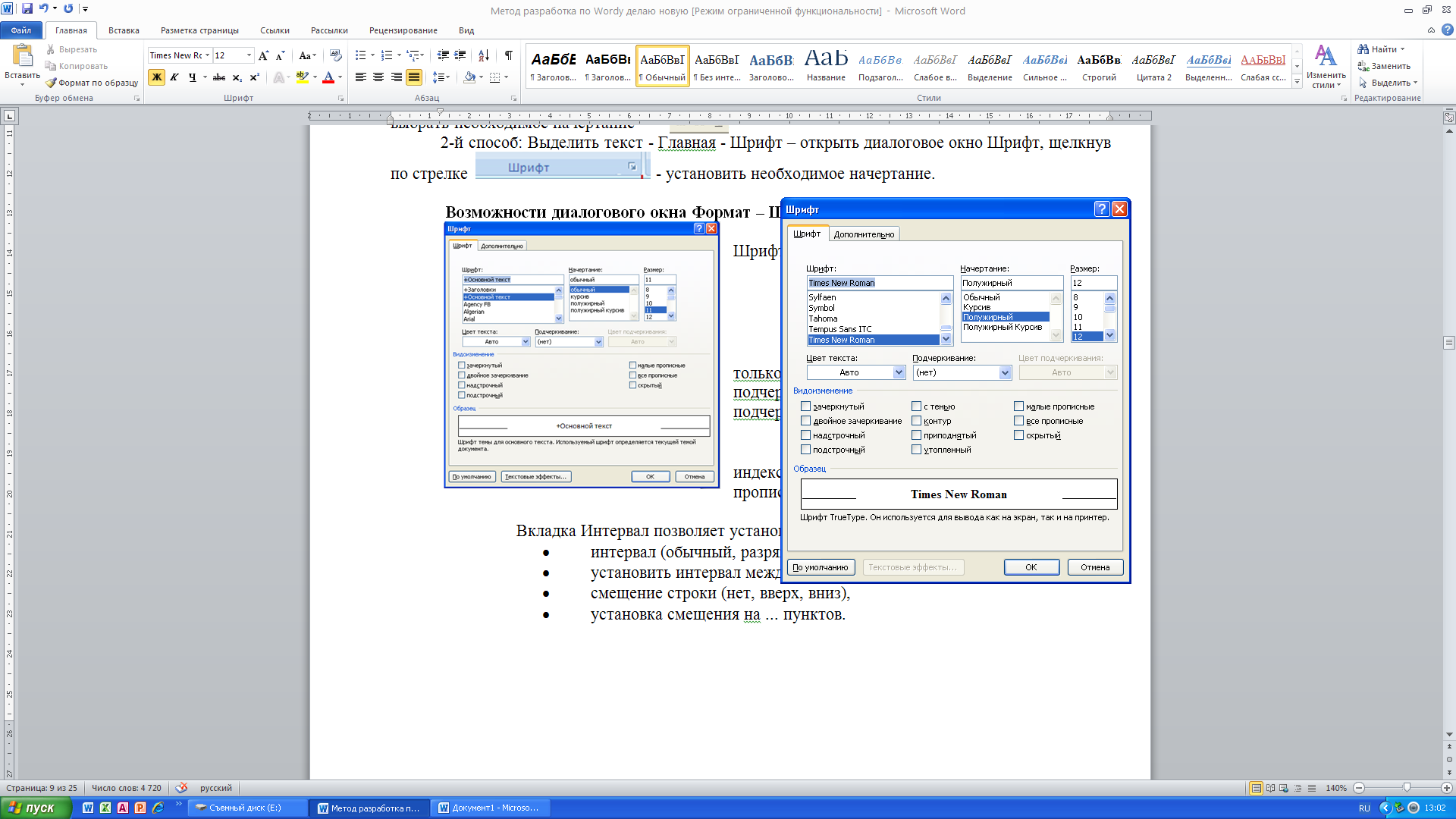Enable надстрочный checkbox
Image resolution: width=1456 pixels, height=819 pixels.
[x=806, y=435]
